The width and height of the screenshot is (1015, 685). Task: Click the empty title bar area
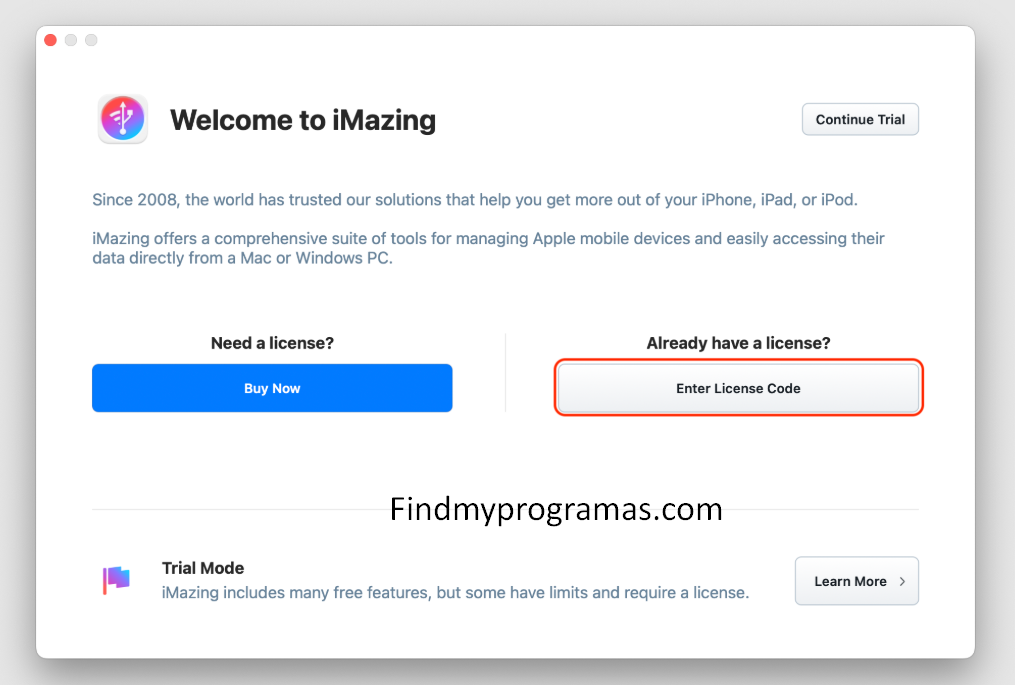[x=500, y=40]
